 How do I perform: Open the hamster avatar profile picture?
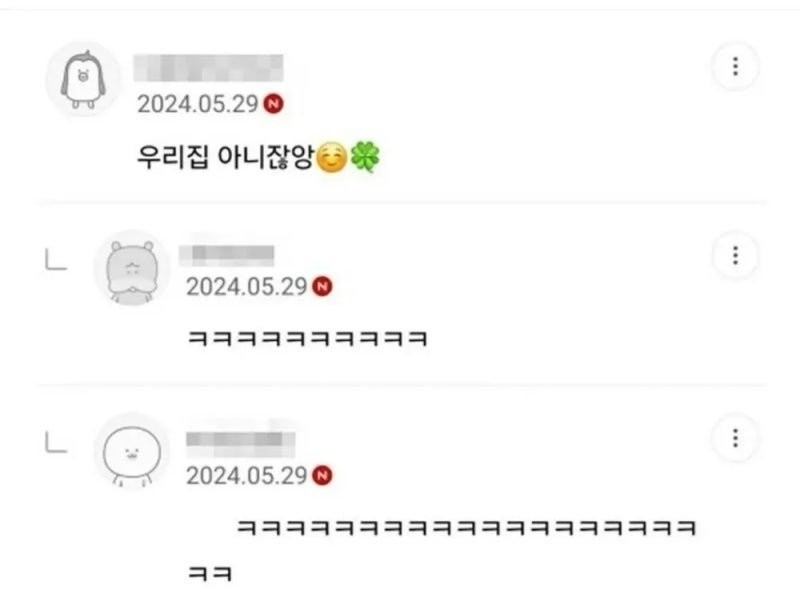132,268
